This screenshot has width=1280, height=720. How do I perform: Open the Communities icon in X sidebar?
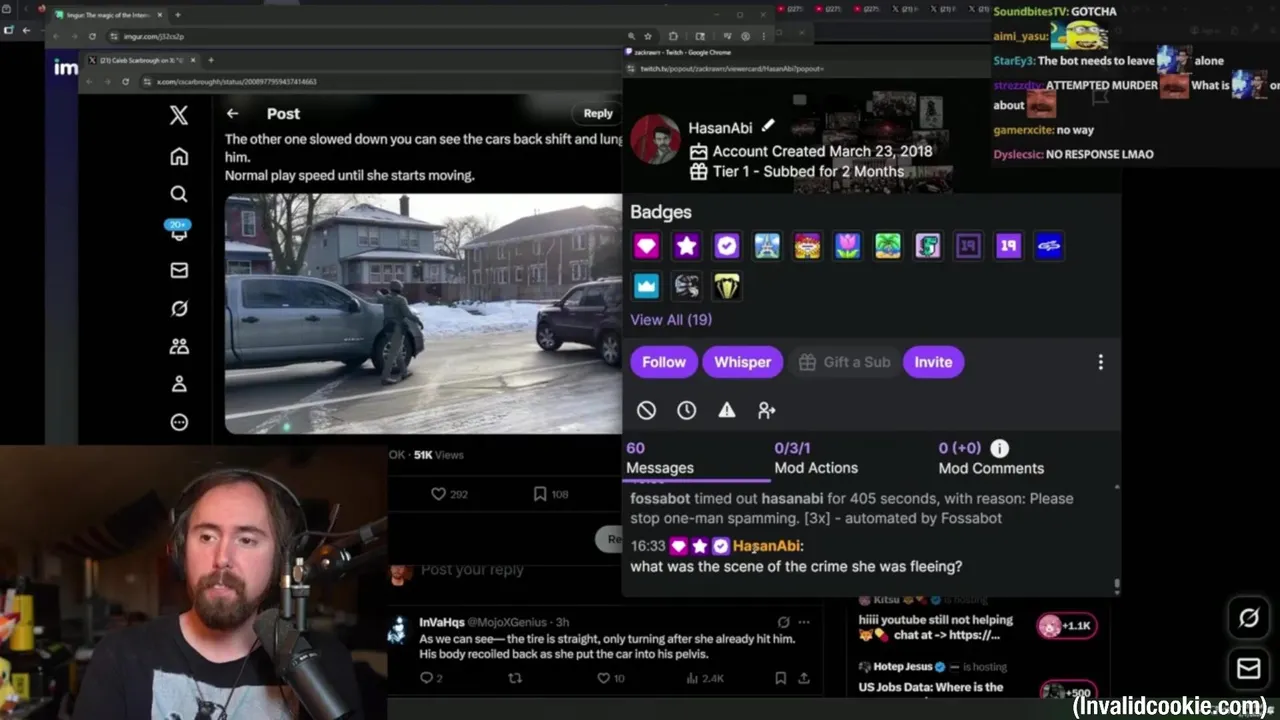[179, 346]
